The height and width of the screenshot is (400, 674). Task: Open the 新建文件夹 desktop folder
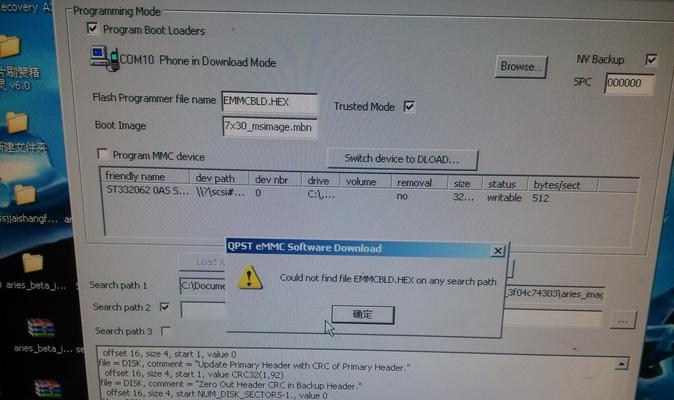[x=17, y=123]
